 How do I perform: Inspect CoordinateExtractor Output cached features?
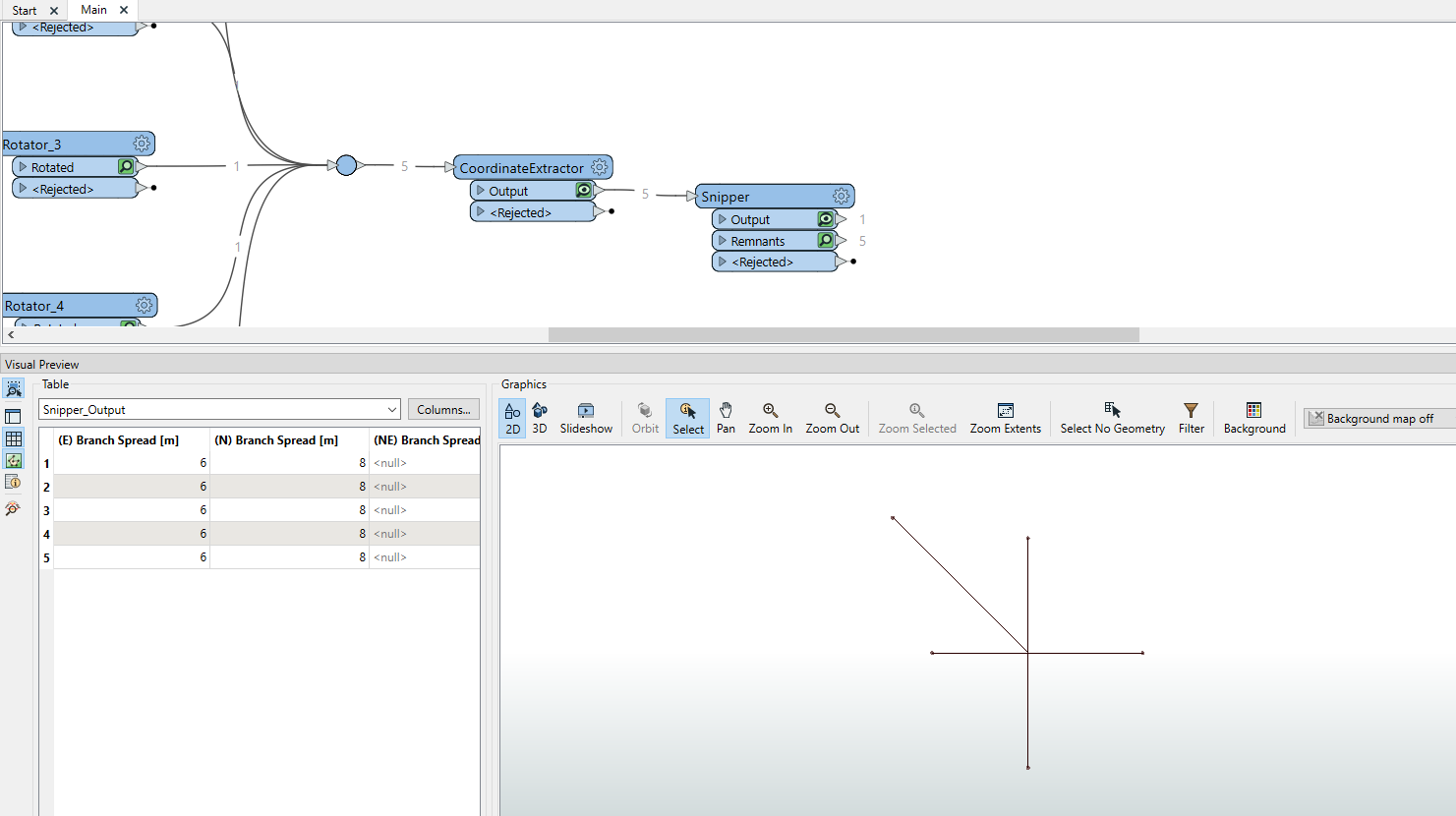(584, 191)
